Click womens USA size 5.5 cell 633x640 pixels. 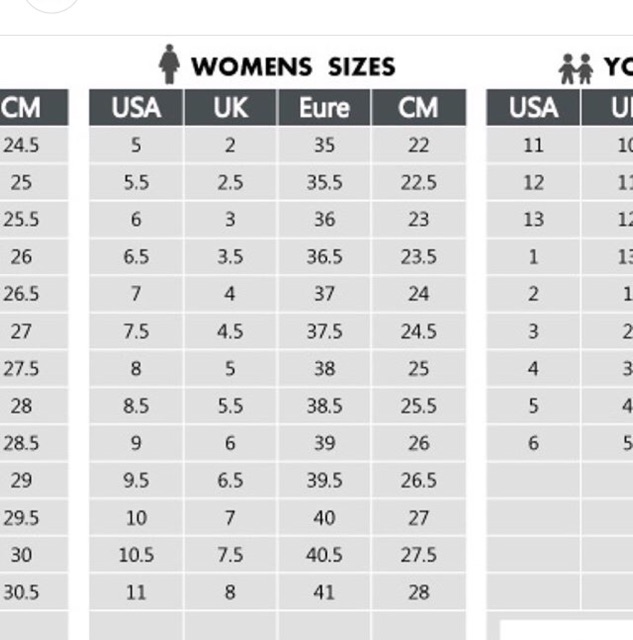click(x=136, y=182)
